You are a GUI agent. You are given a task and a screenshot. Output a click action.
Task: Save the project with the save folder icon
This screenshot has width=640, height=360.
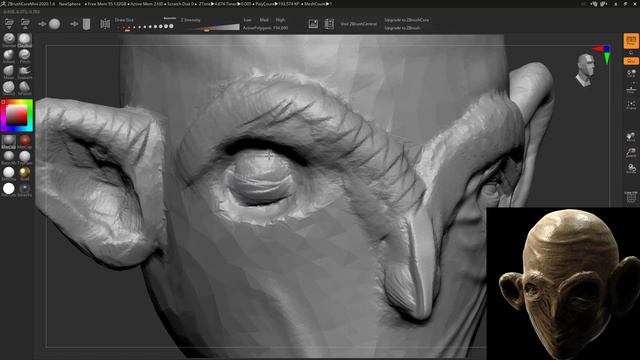25,24
